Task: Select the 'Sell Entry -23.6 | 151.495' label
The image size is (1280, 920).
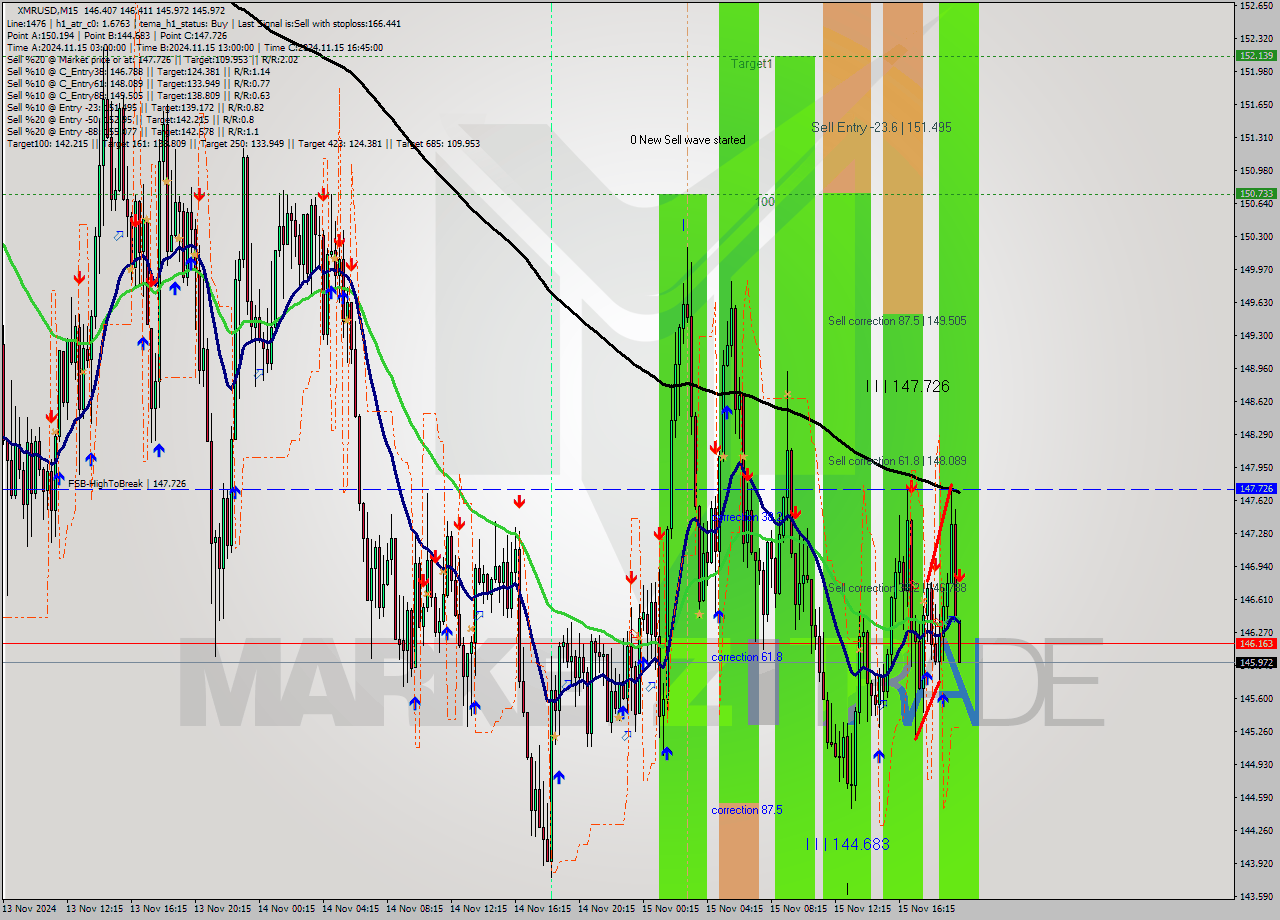Action: point(881,127)
